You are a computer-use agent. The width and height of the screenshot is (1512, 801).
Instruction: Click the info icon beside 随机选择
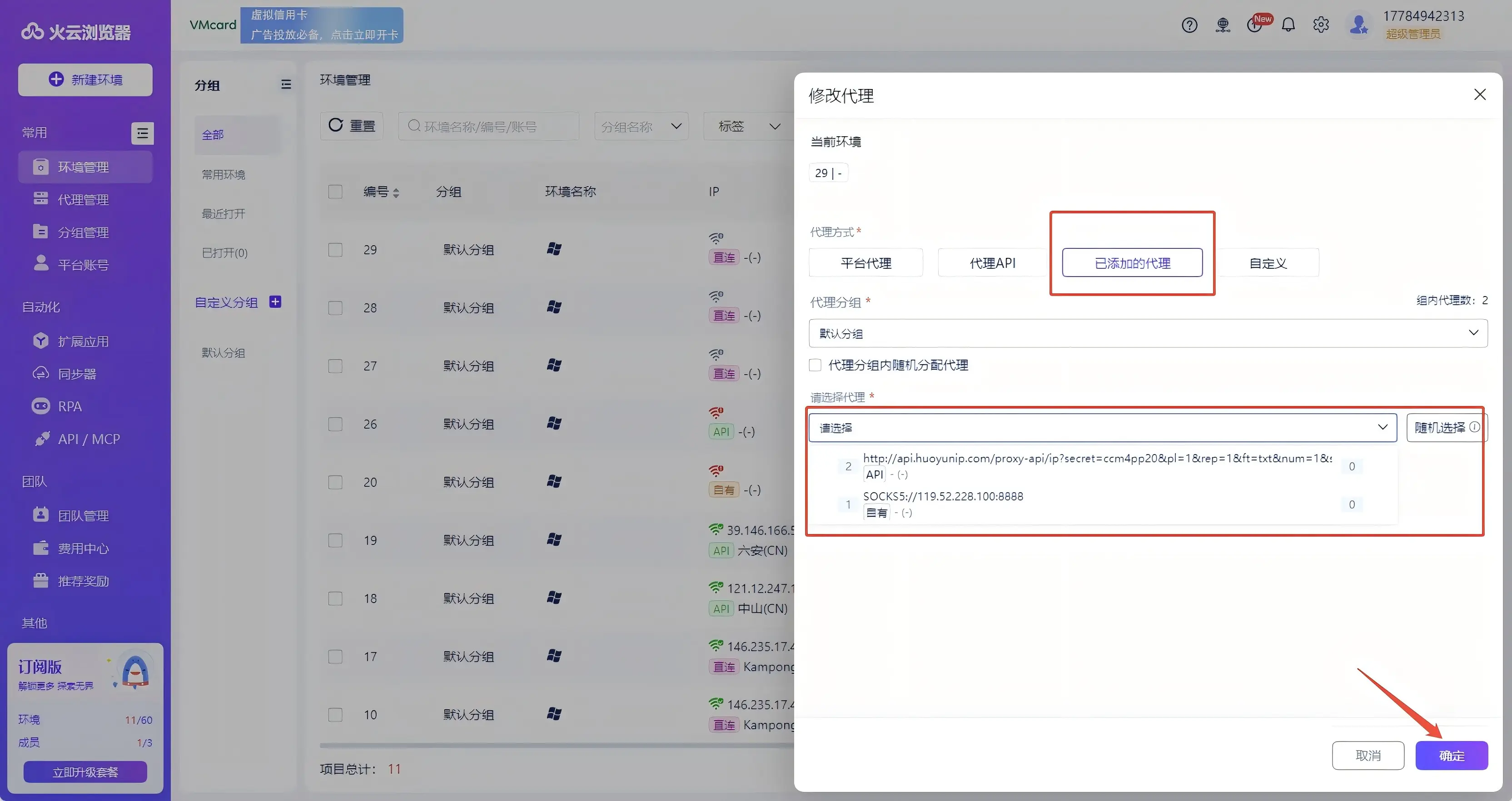(1474, 427)
